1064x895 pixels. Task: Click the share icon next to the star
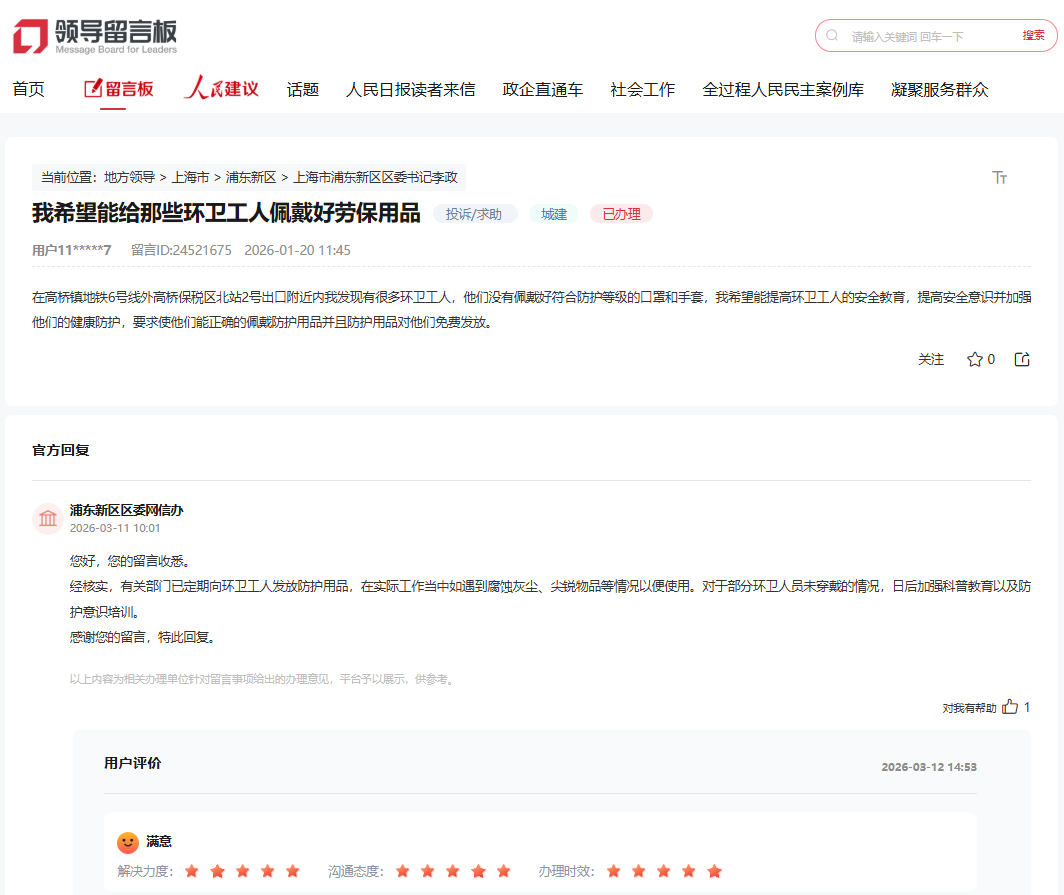coord(1021,359)
